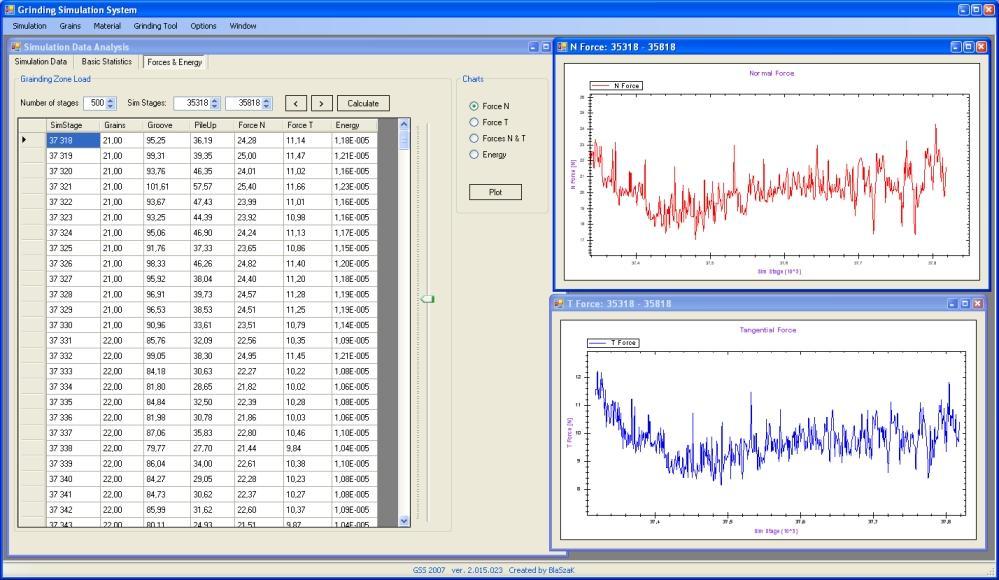The image size is (999, 580).
Task: Open the Material menu
Action: click(x=106, y=26)
